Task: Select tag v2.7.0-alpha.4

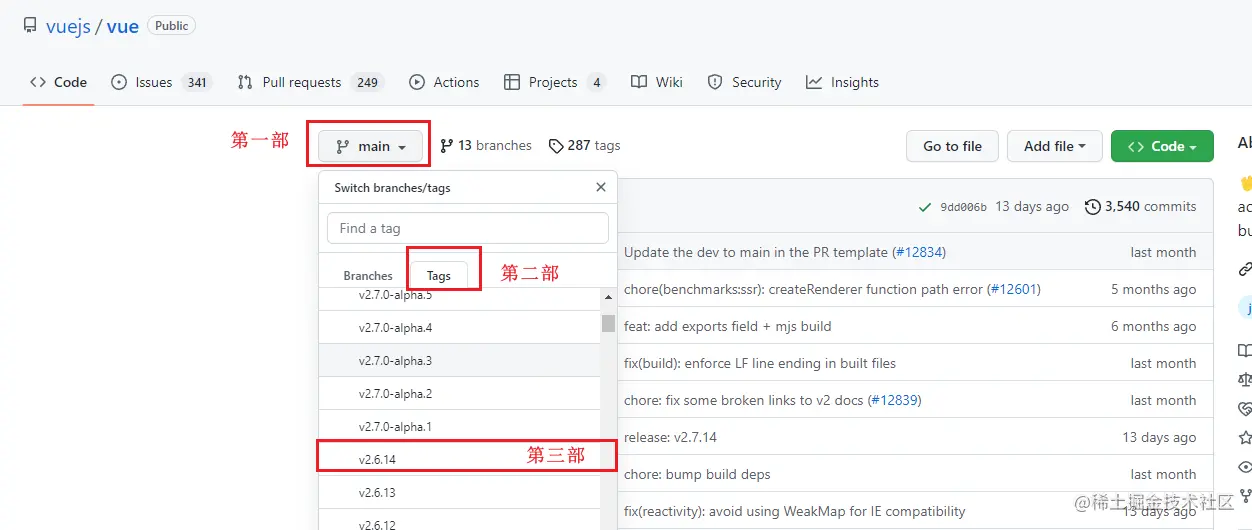Action: (x=459, y=327)
